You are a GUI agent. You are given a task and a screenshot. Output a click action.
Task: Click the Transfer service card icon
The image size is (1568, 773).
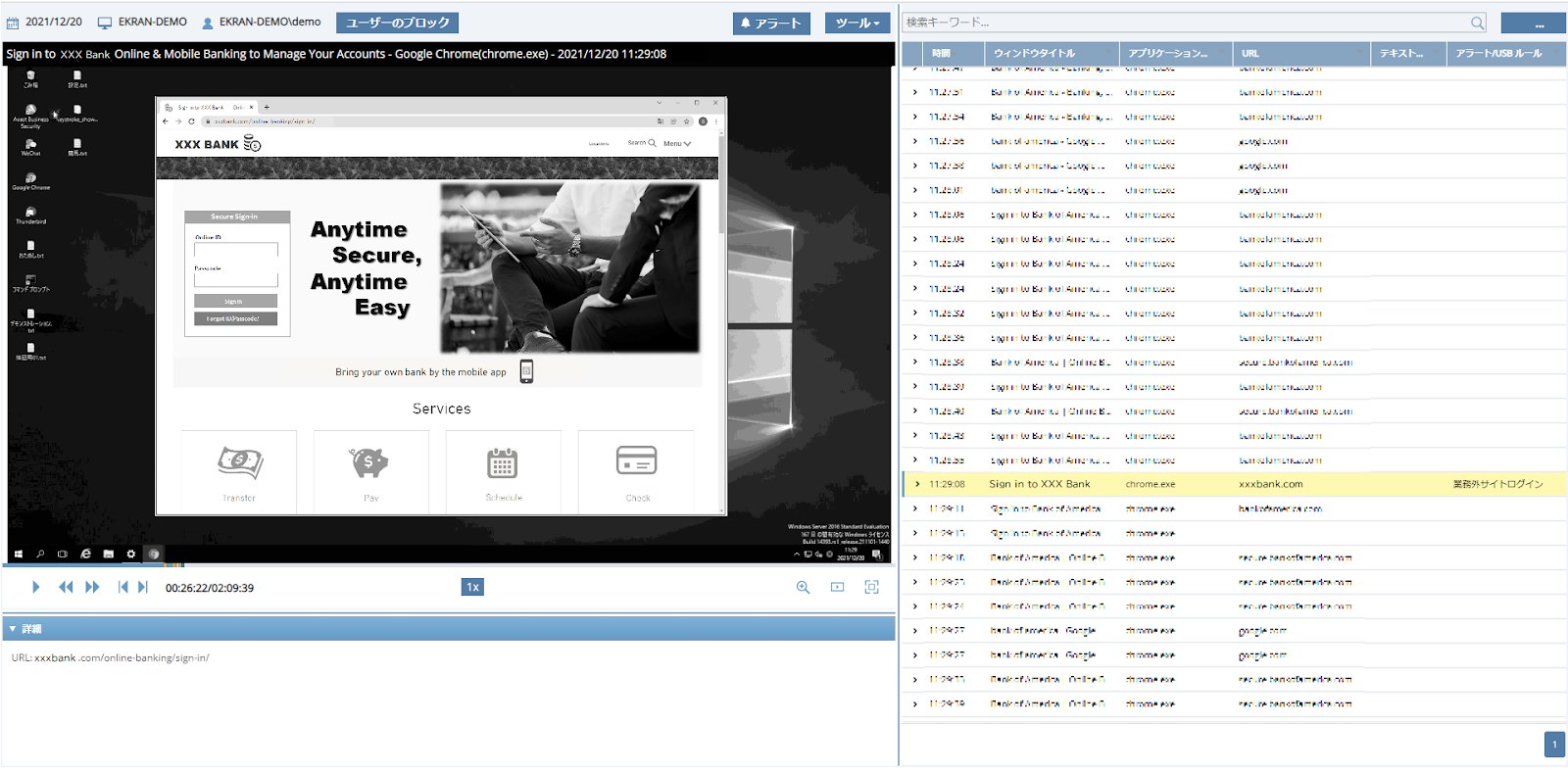240,461
